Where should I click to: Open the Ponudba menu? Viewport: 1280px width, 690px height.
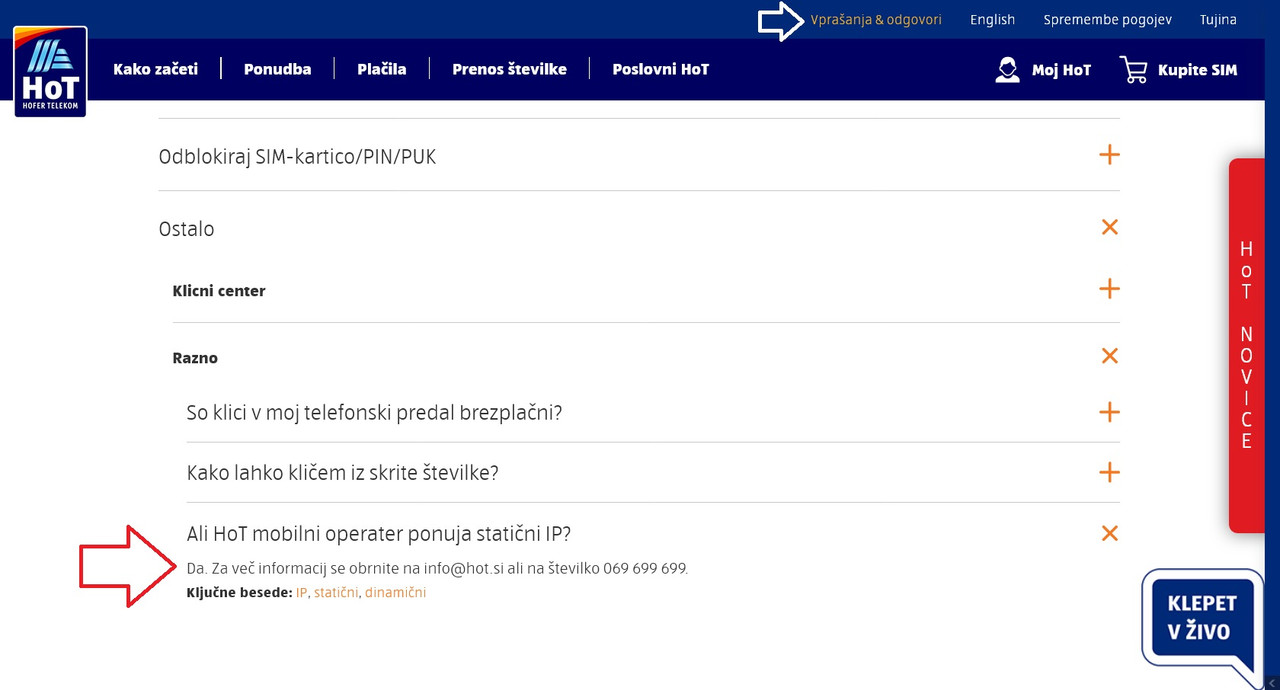[x=277, y=69]
